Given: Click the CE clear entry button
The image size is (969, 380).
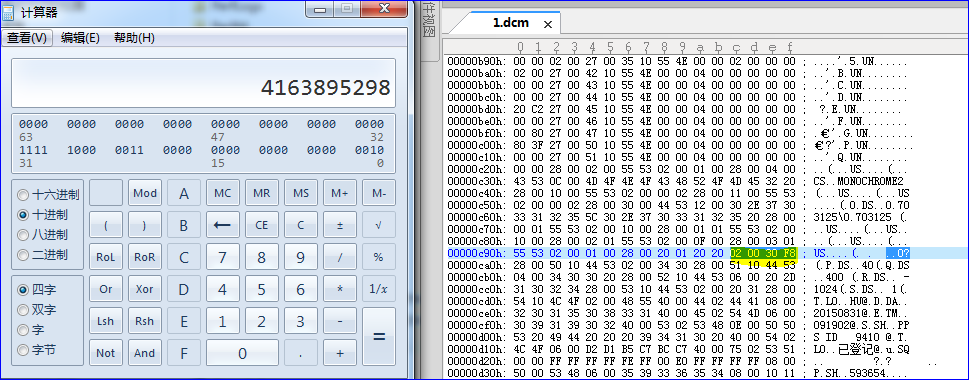Looking at the screenshot, I should click(261, 225).
